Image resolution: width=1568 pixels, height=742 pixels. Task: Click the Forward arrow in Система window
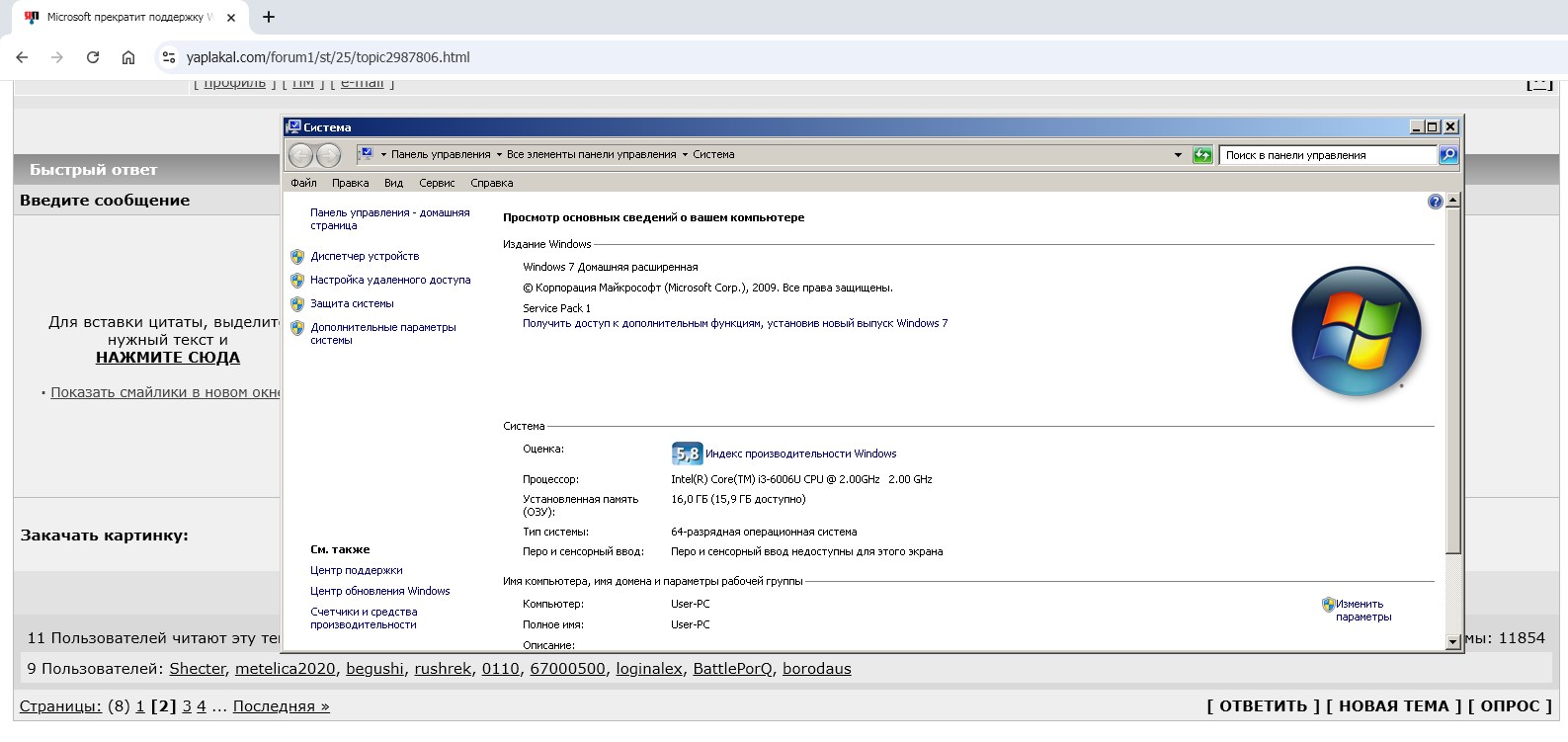329,154
